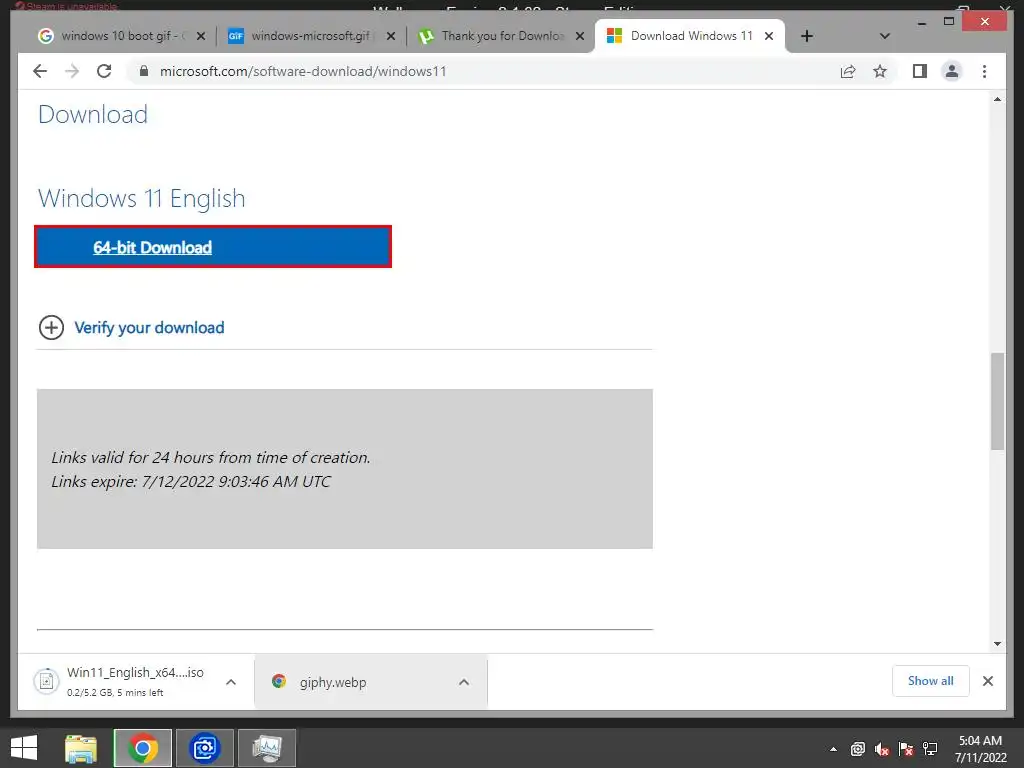
Task: Click the screenshot tray icon
Action: click(857, 749)
